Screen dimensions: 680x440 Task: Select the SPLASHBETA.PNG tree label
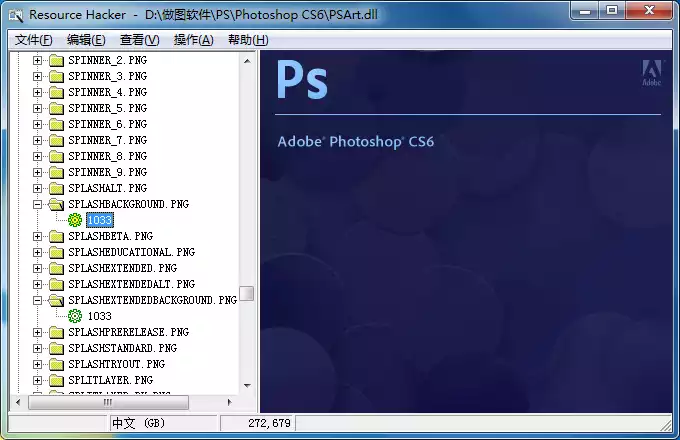(111, 236)
